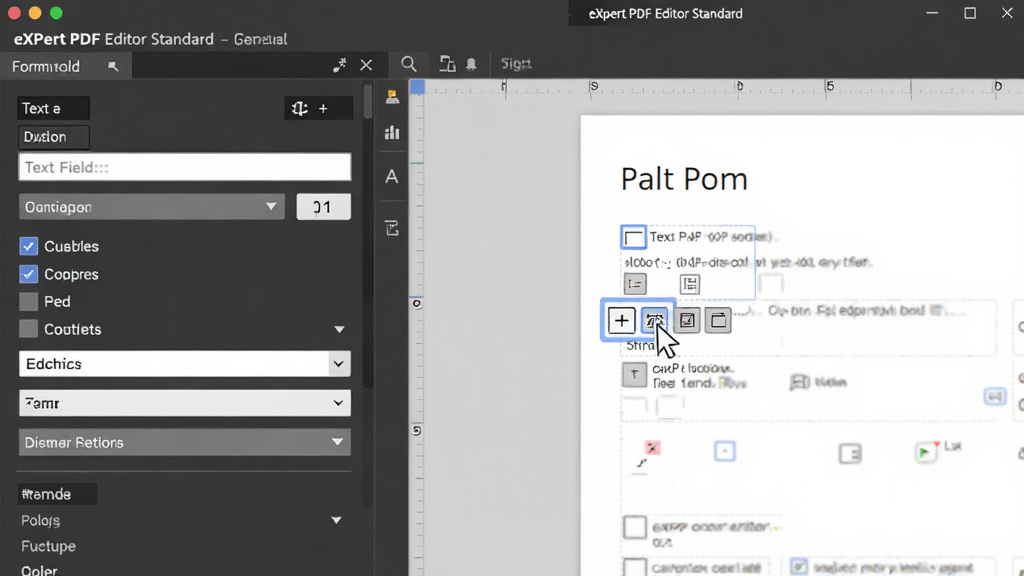Enable the Coutiets checkbox

coord(28,329)
